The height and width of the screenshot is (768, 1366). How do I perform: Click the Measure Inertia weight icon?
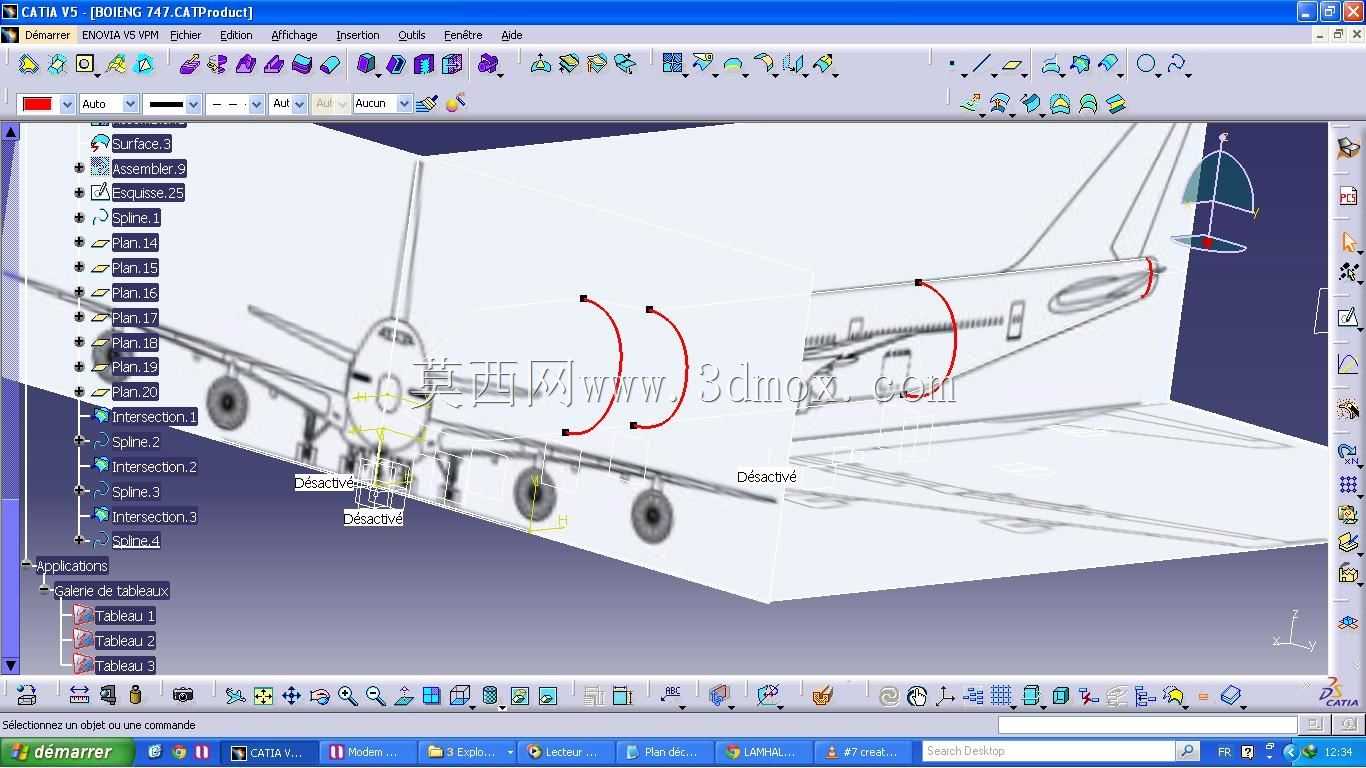click(135, 695)
